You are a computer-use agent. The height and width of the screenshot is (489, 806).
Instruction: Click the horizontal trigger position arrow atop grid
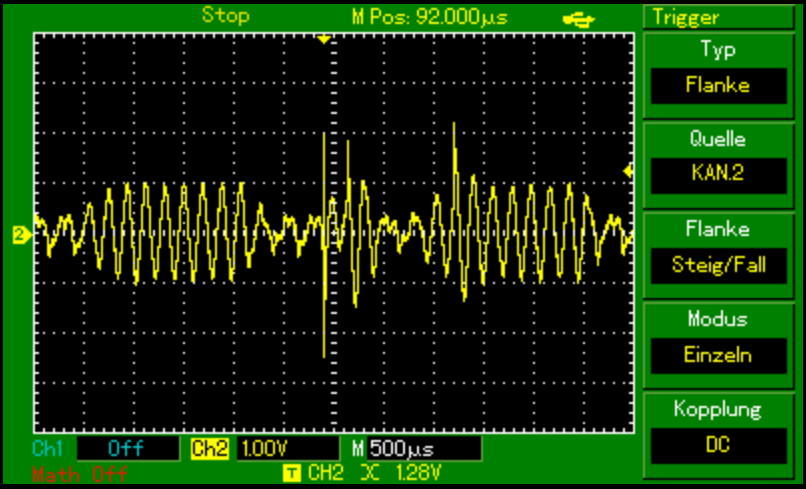coord(323,39)
